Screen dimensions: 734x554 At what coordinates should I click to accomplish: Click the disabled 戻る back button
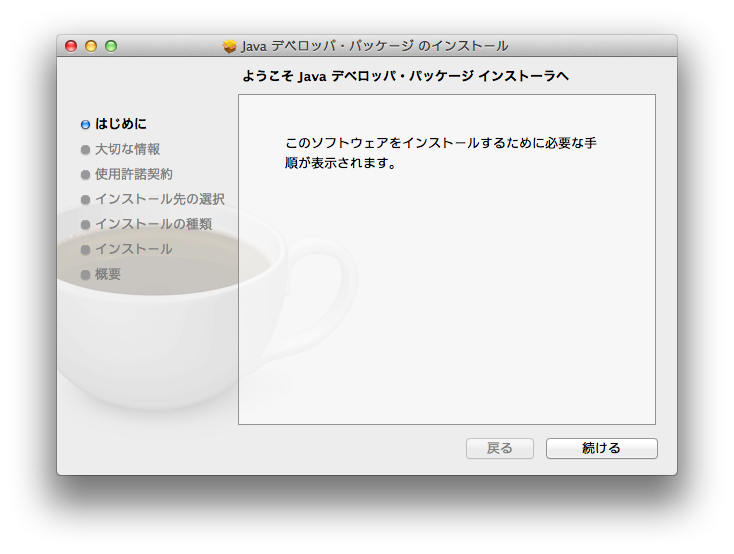click(499, 448)
